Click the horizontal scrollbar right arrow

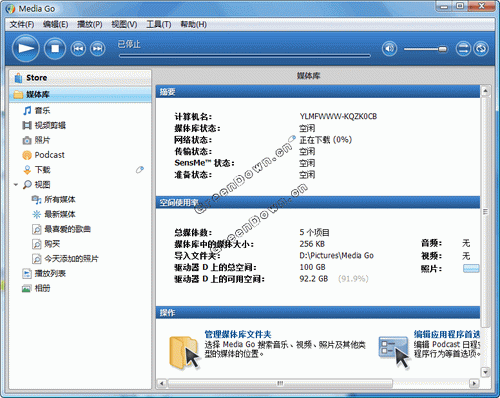[x=474, y=383]
